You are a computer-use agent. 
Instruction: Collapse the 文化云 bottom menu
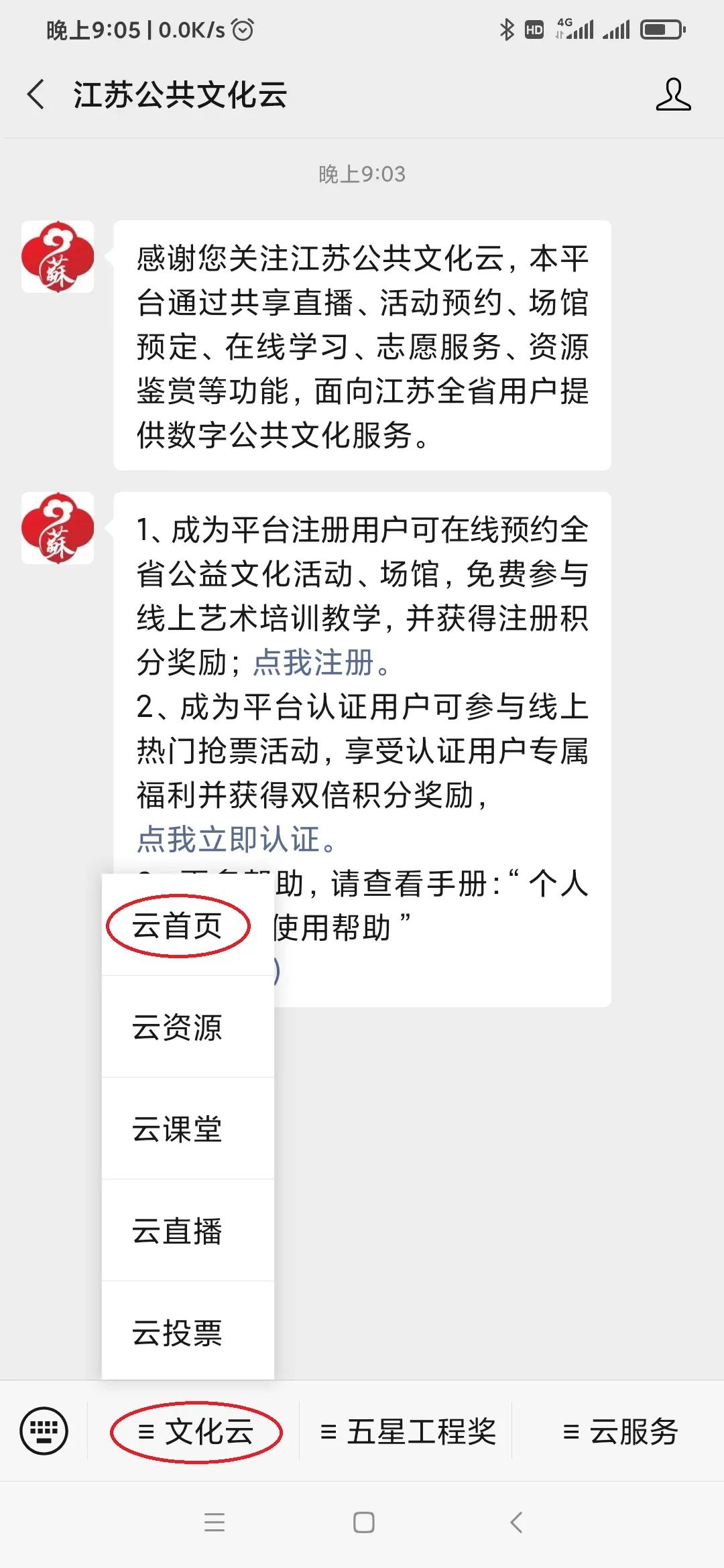[x=194, y=1431]
